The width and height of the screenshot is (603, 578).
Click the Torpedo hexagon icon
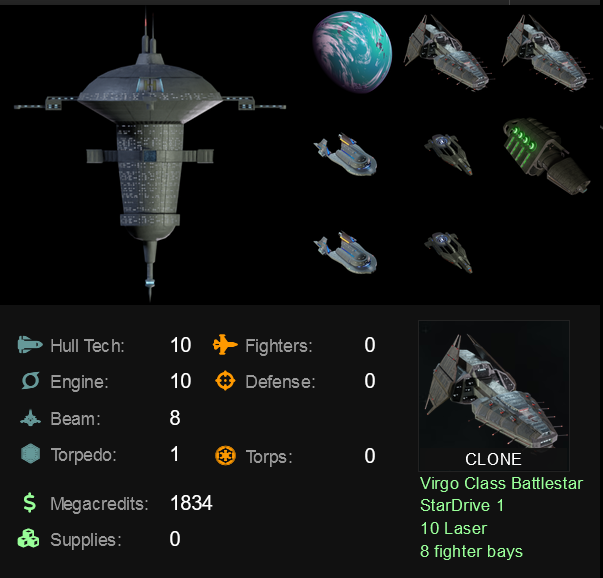point(30,454)
